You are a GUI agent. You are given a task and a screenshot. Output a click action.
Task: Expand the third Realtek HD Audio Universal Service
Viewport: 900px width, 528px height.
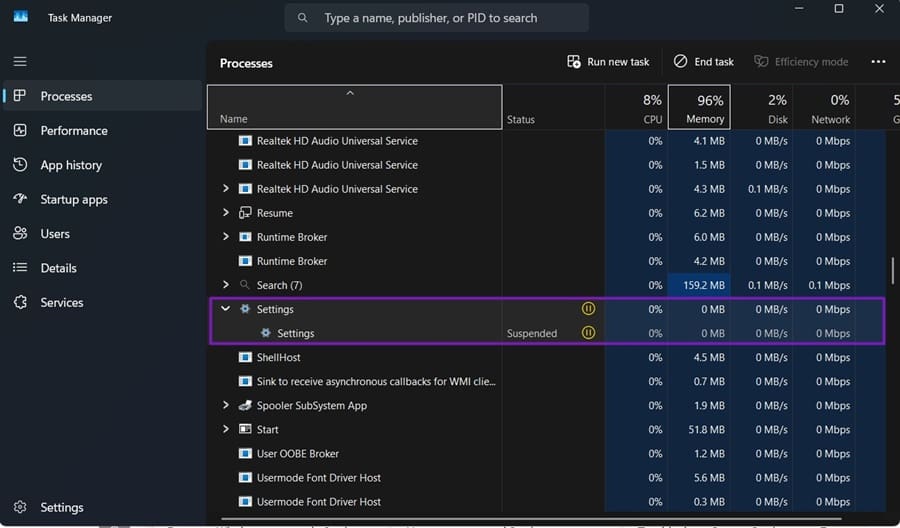[226, 188]
